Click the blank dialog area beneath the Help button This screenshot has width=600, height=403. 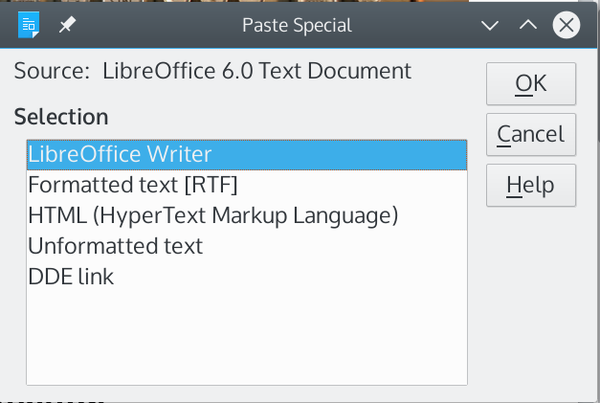[x=530, y=300]
